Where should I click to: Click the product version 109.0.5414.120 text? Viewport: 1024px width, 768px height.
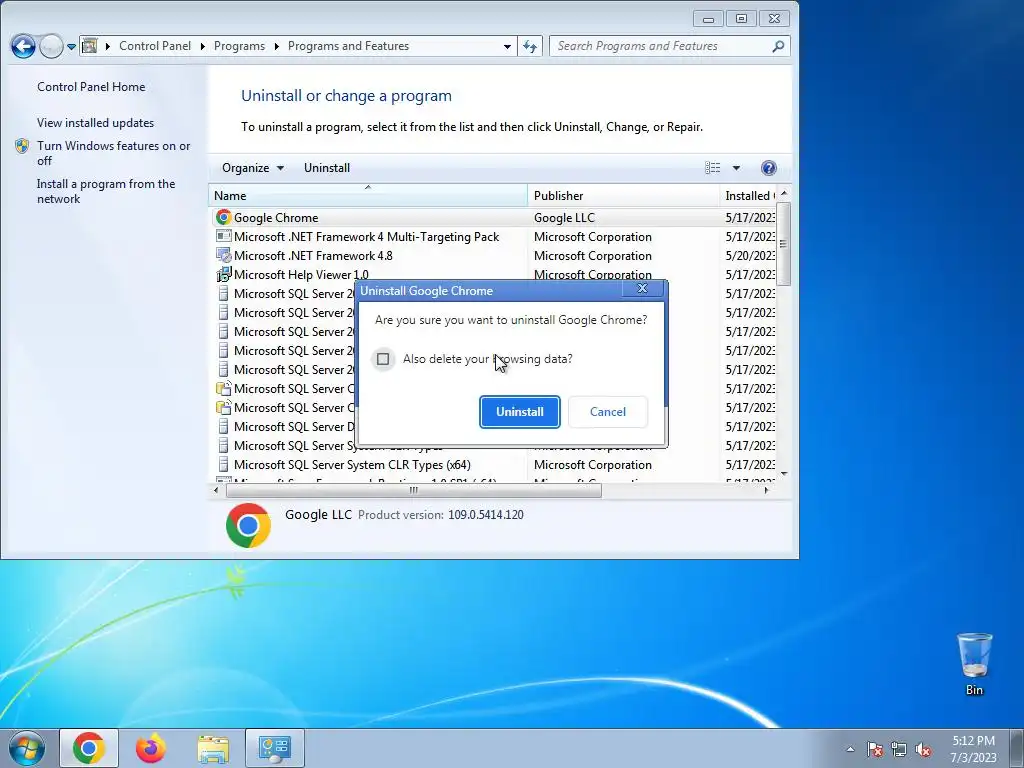(485, 515)
